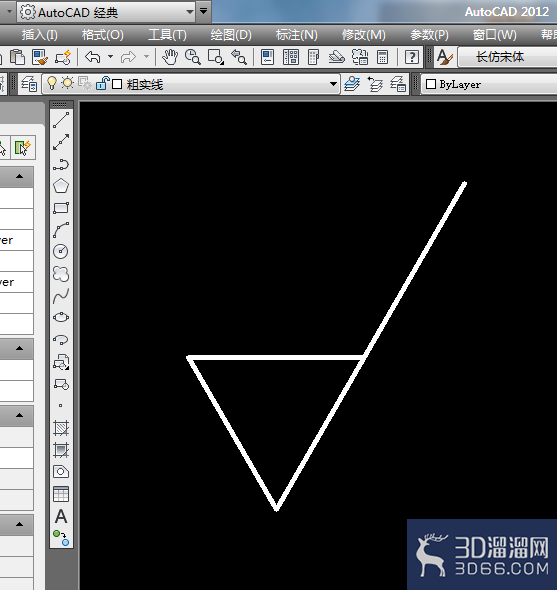The width and height of the screenshot is (557, 590).
Task: Open the Properties palette icon
Action: tap(267, 57)
